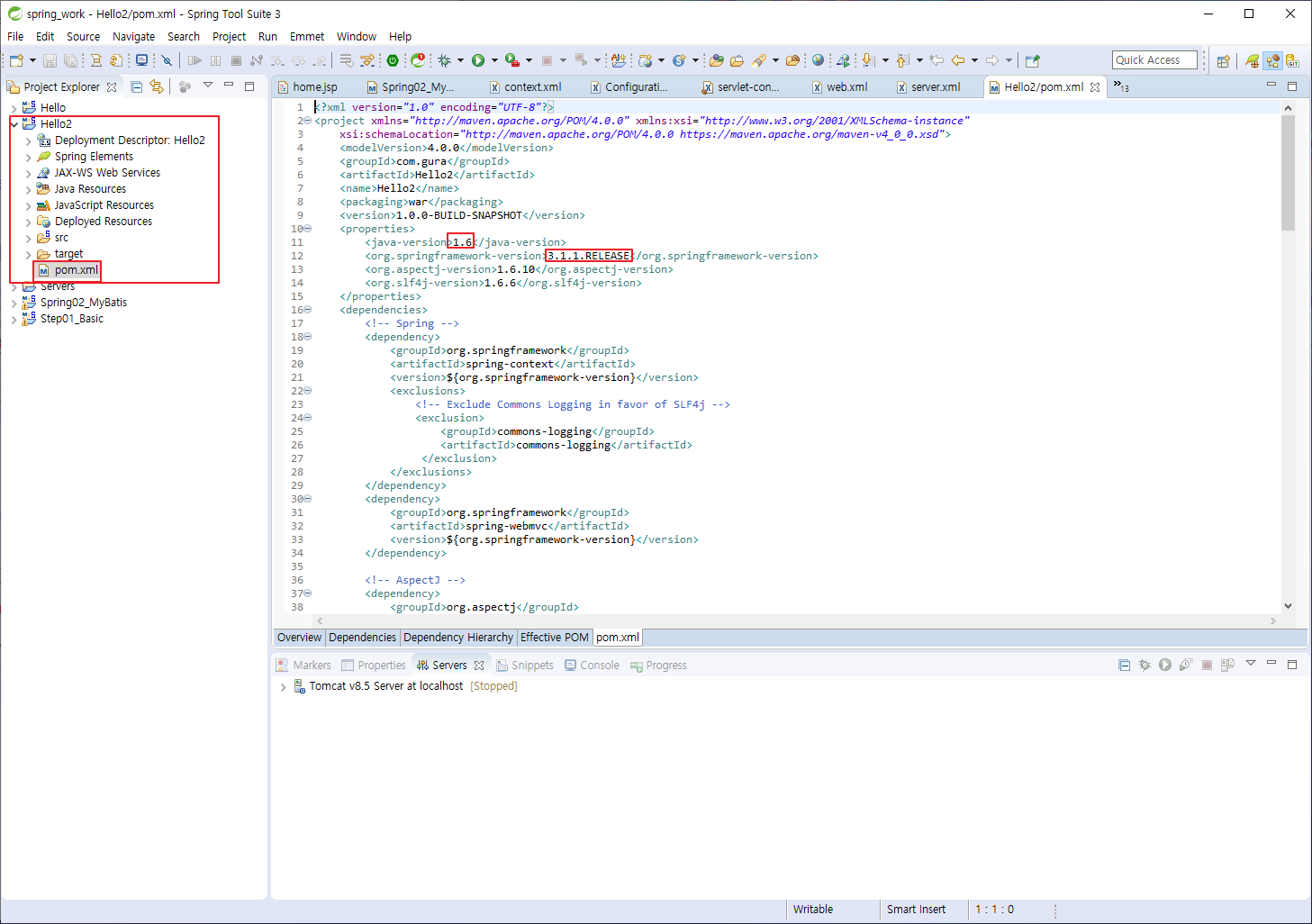This screenshot has height=924, width=1312.
Task: Open the web browser globe icon
Action: (x=818, y=60)
